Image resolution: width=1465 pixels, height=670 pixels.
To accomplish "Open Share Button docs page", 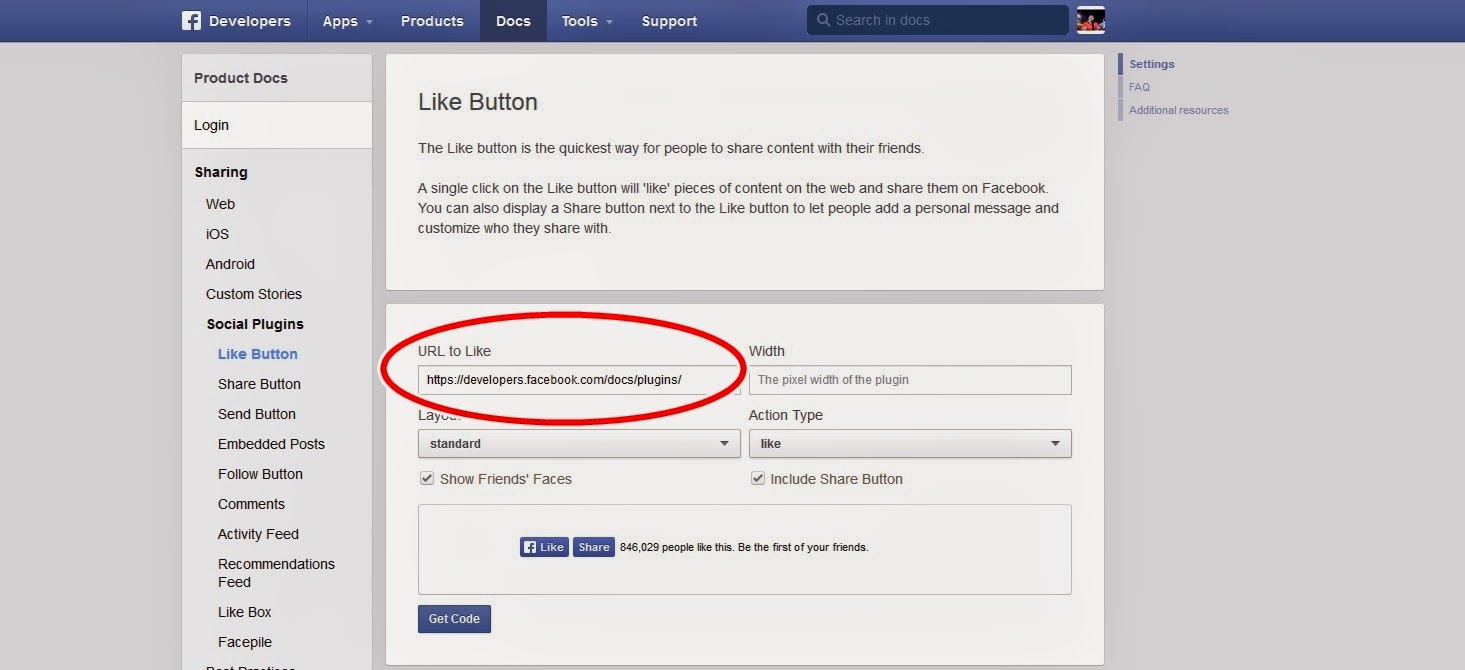I will pyautogui.click(x=259, y=384).
